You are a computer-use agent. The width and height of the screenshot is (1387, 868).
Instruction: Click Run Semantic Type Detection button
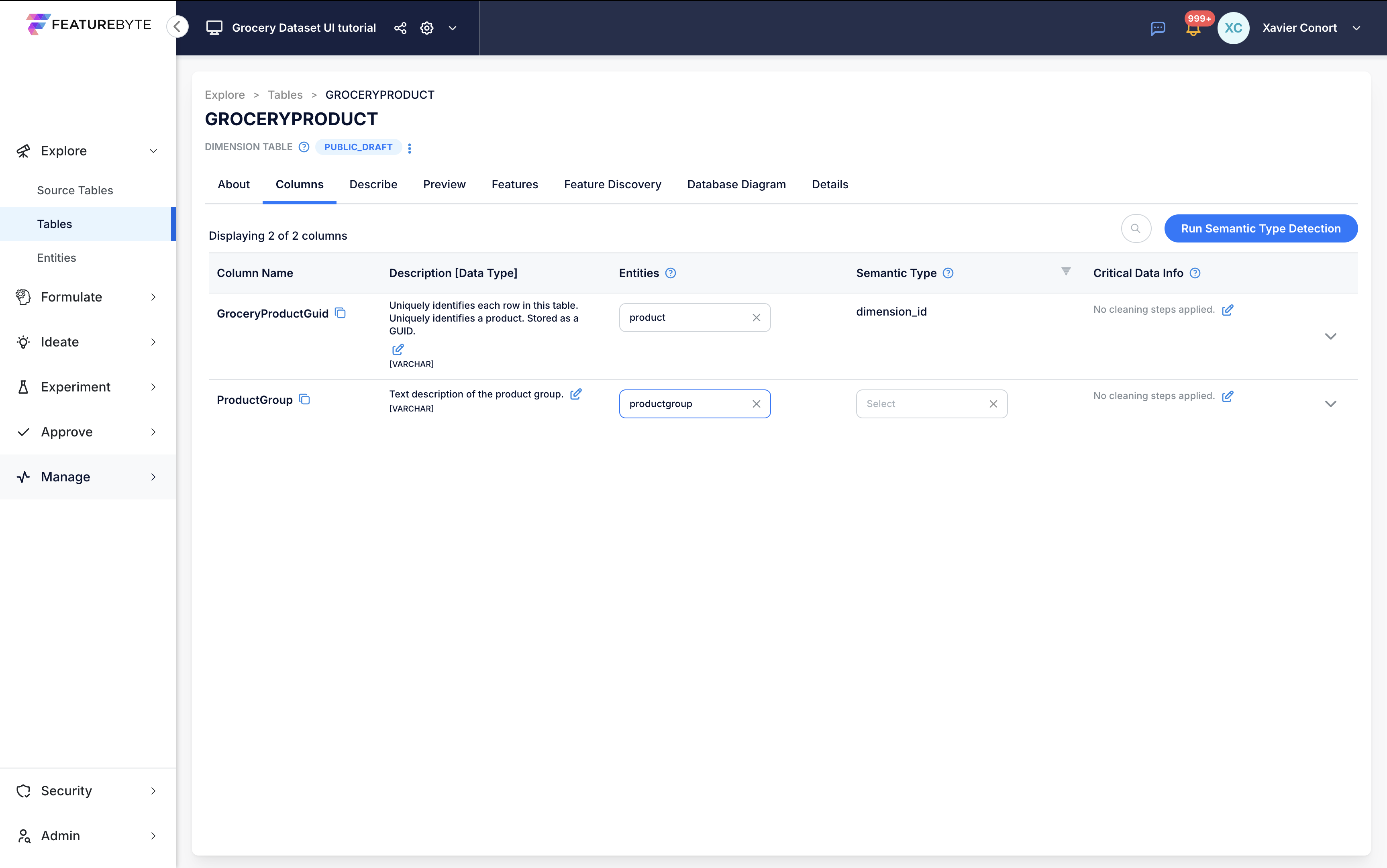click(1261, 228)
